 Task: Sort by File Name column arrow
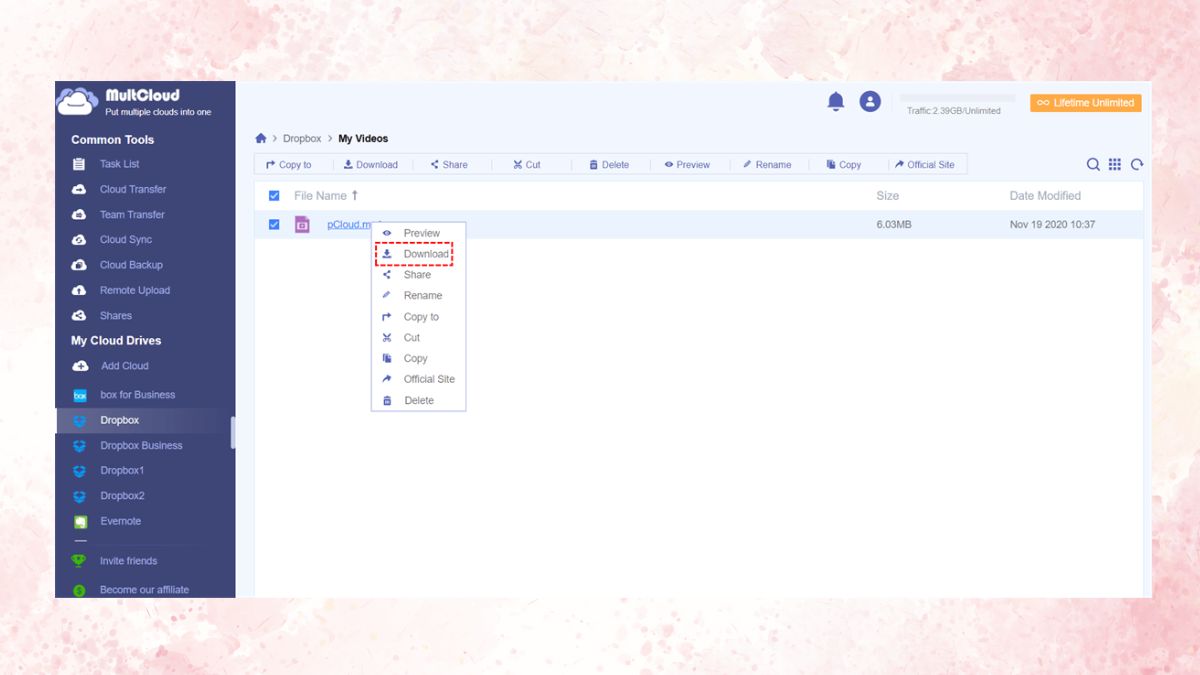click(x=354, y=196)
